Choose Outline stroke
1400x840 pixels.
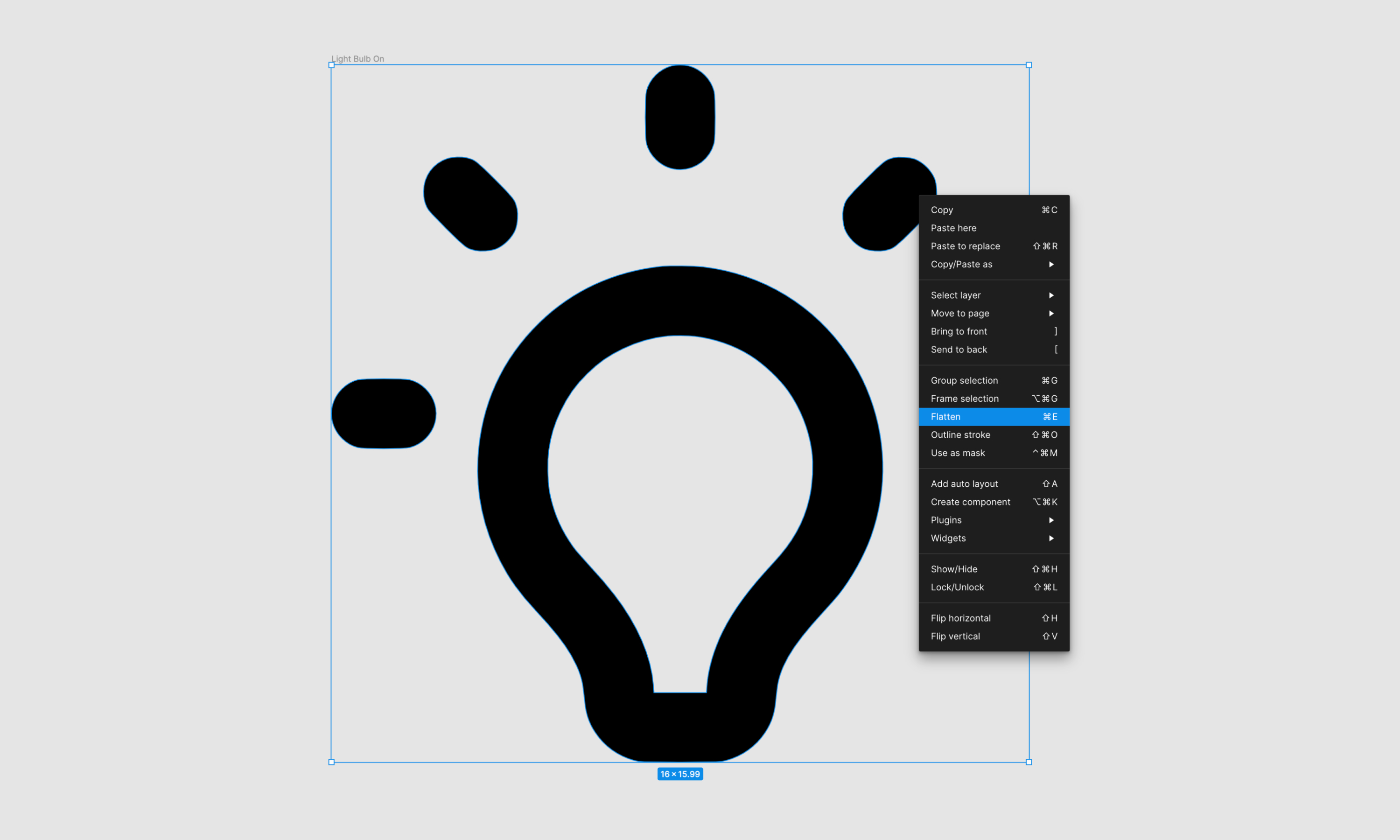(x=994, y=435)
